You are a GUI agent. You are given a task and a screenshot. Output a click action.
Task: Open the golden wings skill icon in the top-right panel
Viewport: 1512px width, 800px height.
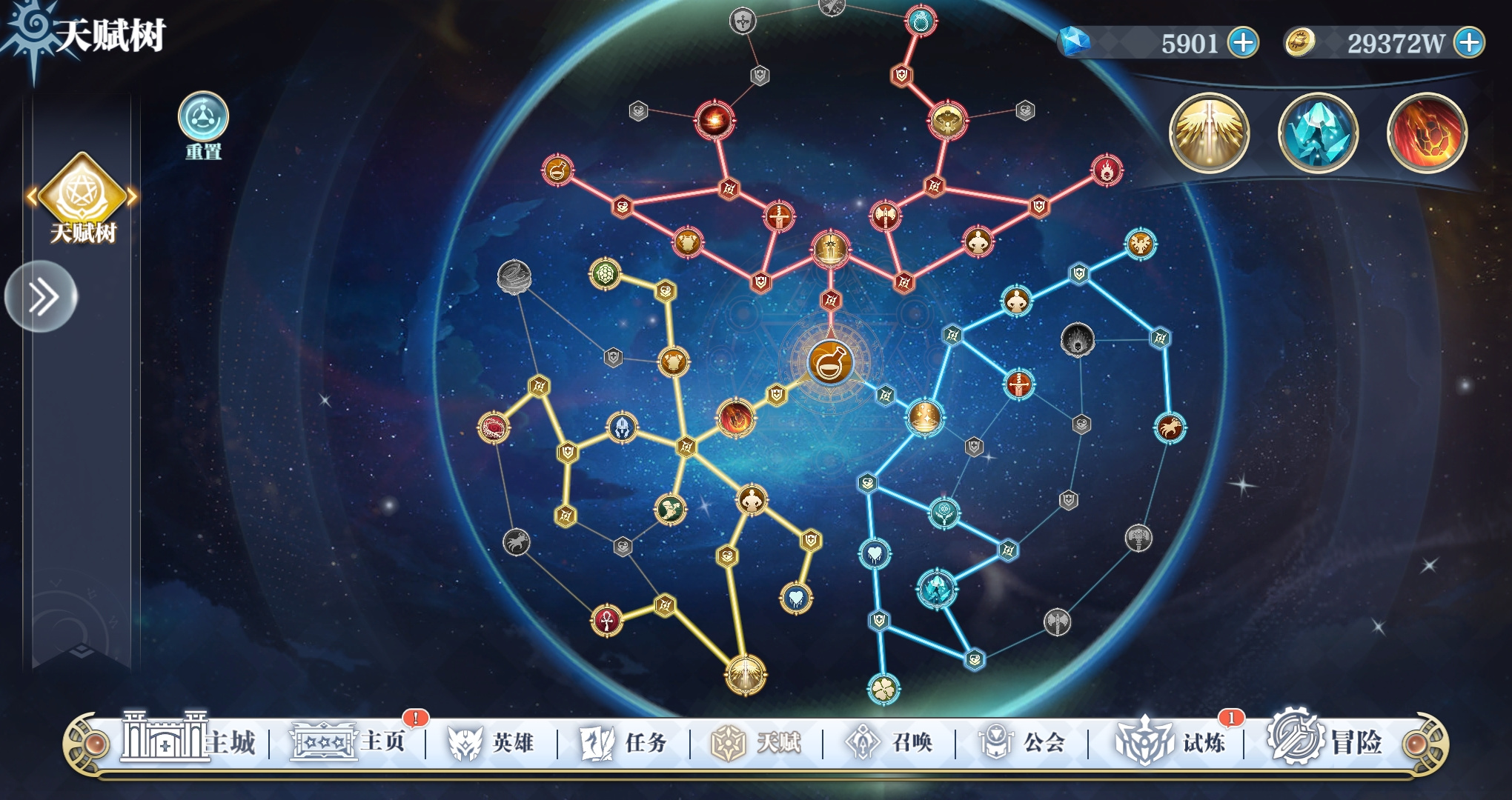point(1209,133)
